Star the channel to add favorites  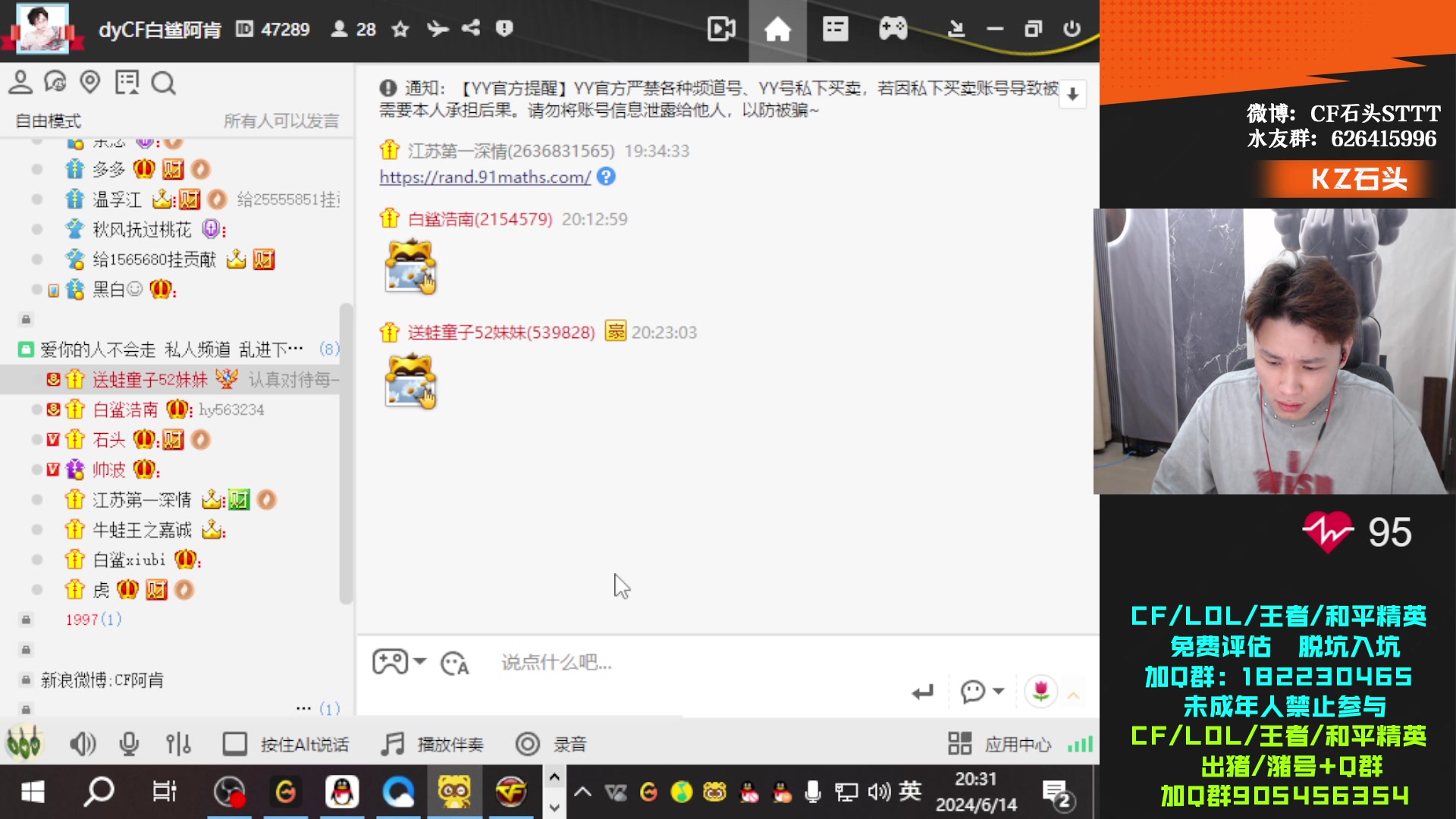pyautogui.click(x=399, y=29)
